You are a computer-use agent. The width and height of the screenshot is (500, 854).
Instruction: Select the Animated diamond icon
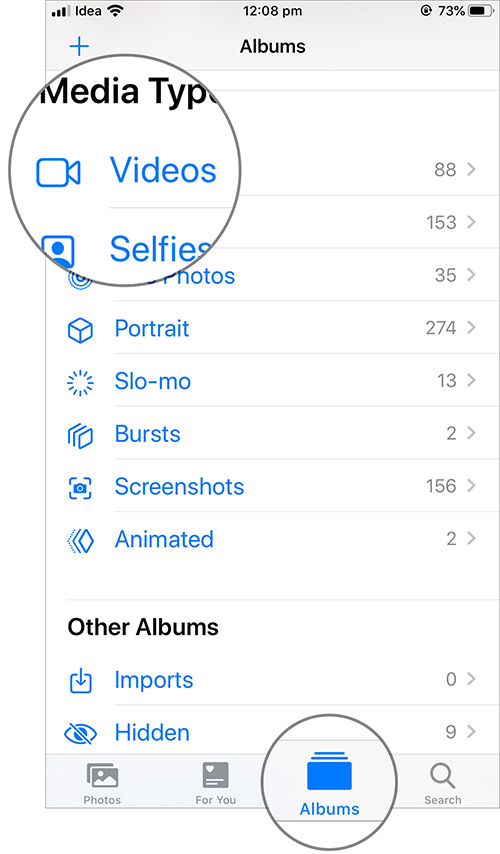tap(80, 541)
